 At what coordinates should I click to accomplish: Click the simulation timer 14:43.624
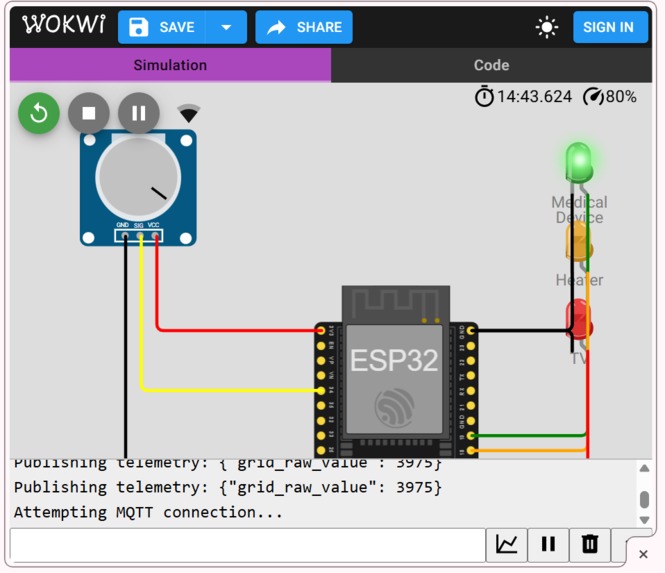pyautogui.click(x=523, y=97)
